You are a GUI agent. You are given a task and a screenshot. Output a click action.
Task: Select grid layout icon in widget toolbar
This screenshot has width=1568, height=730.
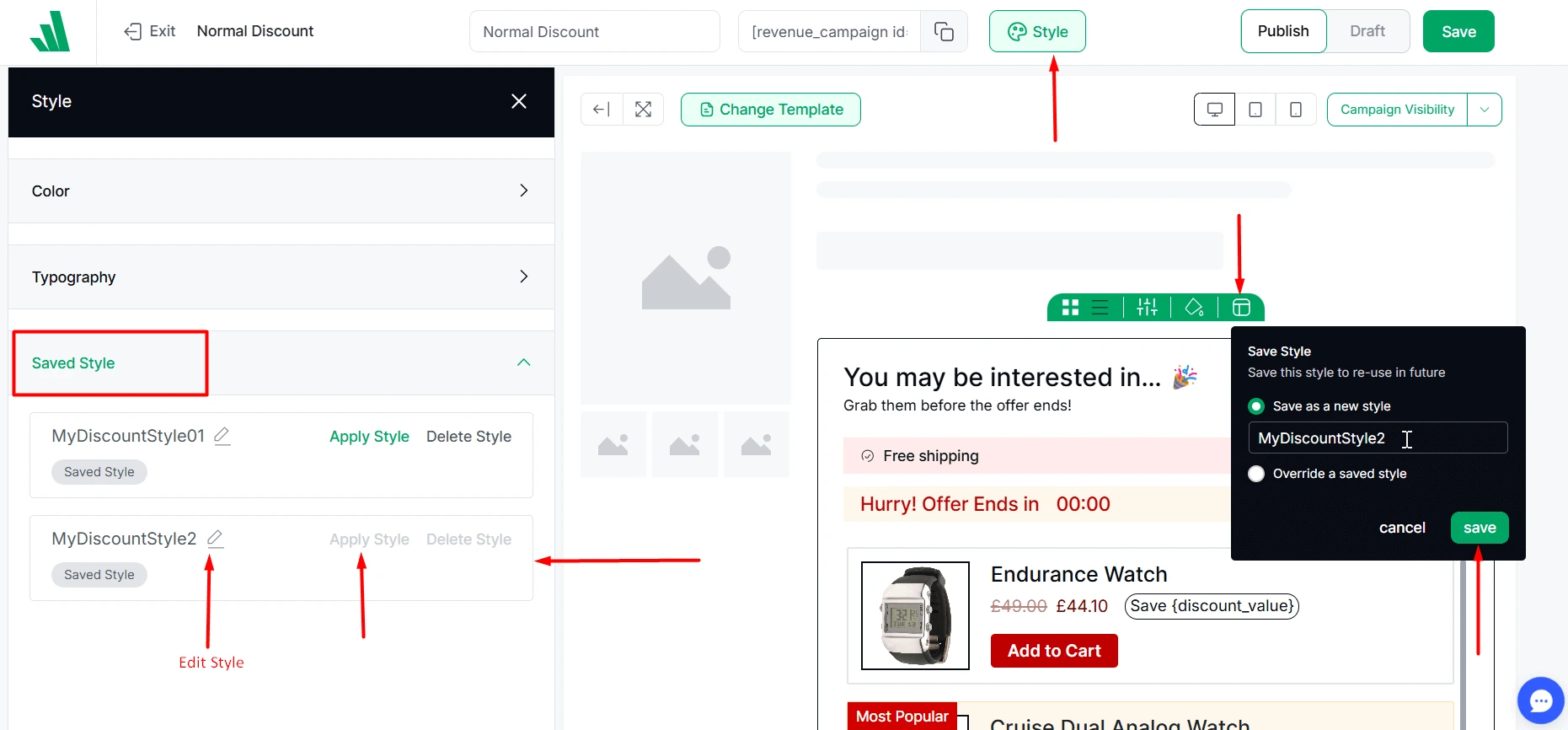point(1070,308)
